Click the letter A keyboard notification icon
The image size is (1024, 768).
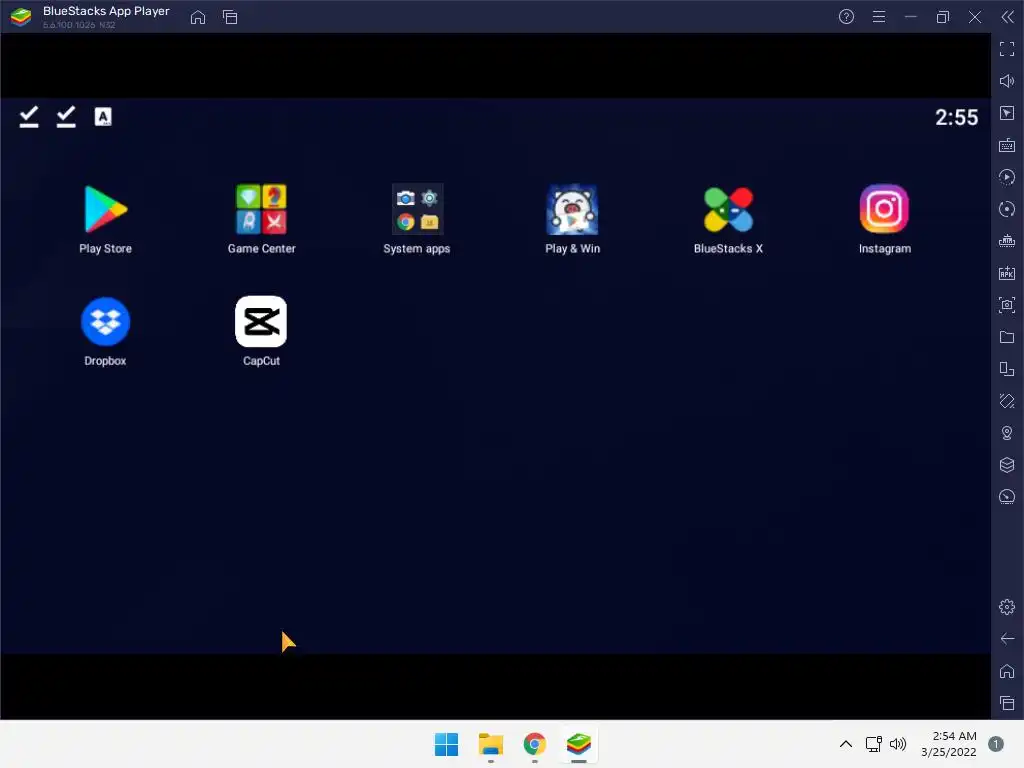pos(103,117)
